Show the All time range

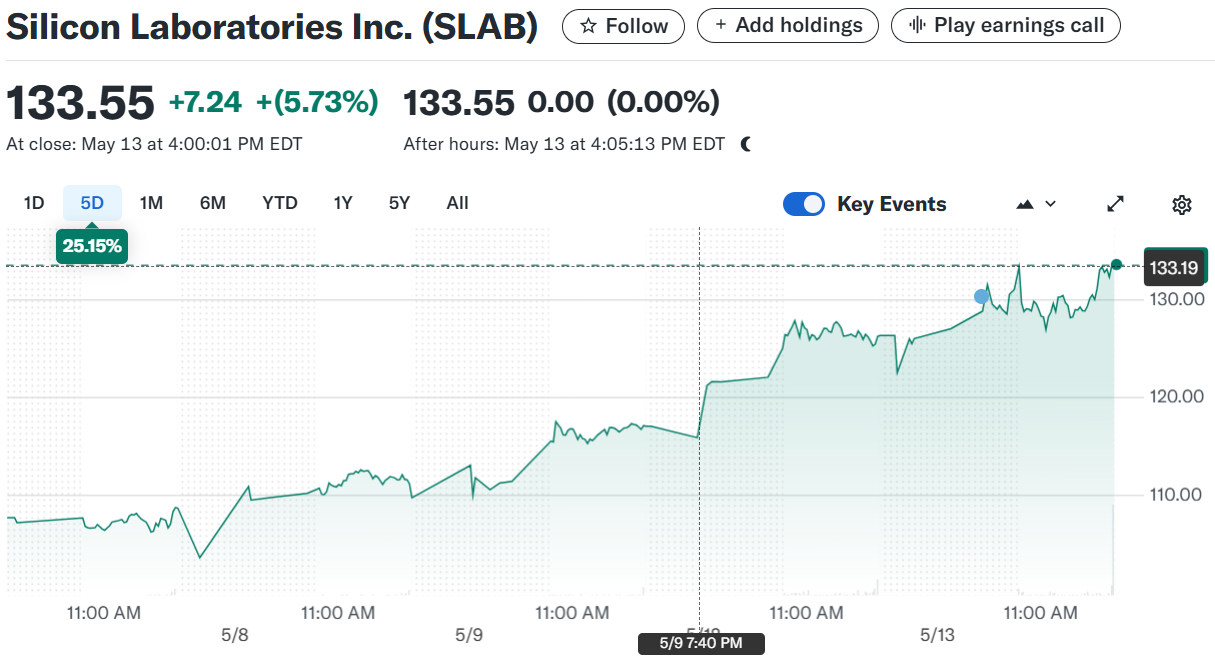point(457,203)
